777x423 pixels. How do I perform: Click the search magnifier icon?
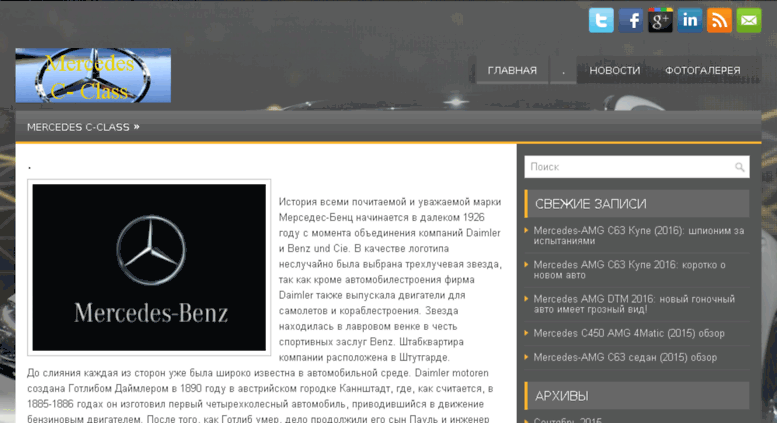point(739,167)
